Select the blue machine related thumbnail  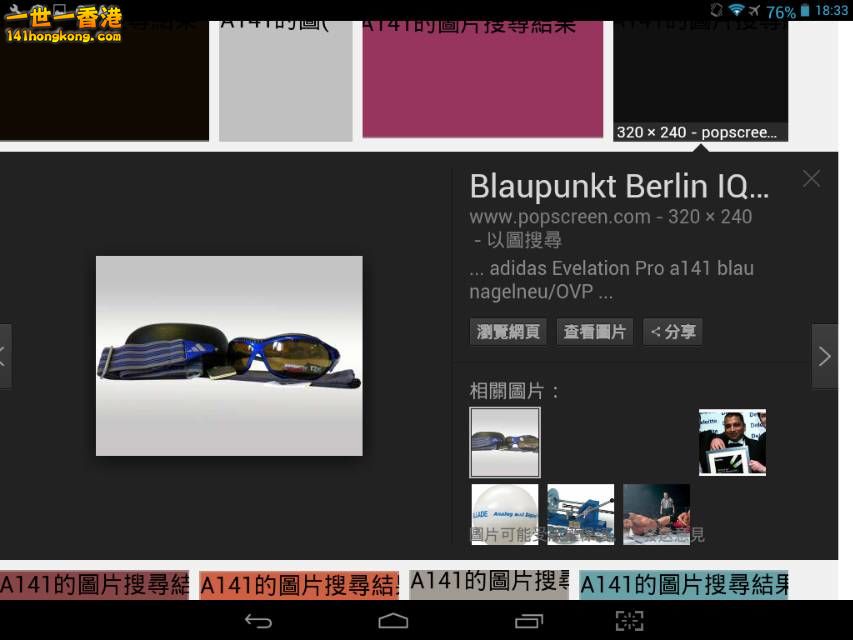[580, 514]
